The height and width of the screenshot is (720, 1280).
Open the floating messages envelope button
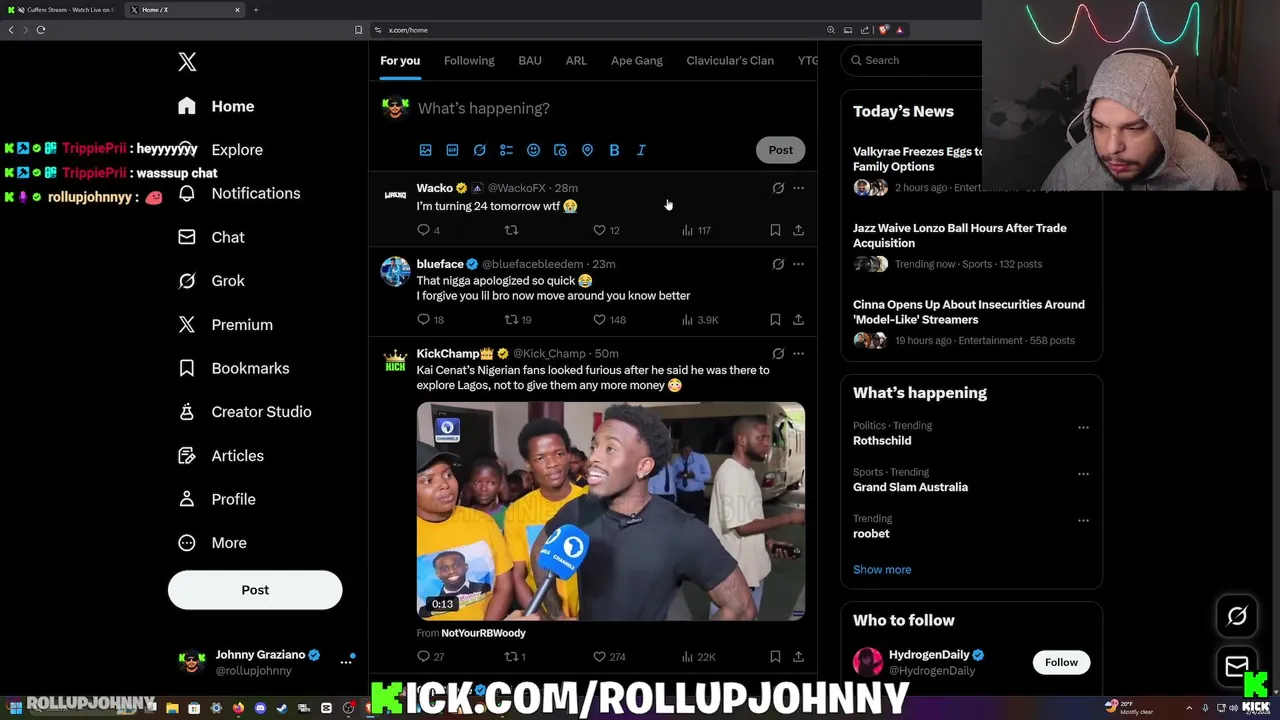[1237, 666]
